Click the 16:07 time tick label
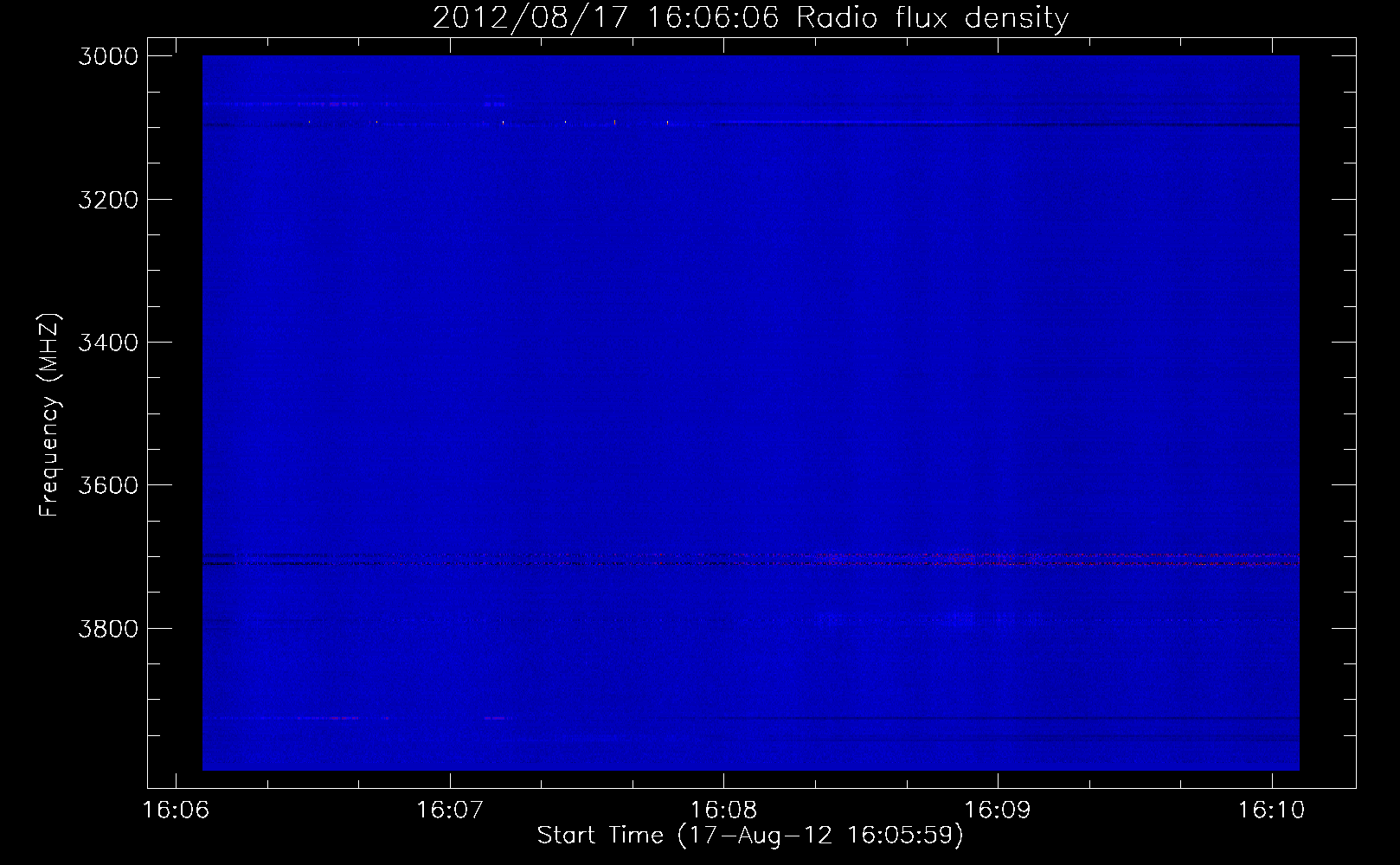The width and height of the screenshot is (1400, 865). click(449, 811)
